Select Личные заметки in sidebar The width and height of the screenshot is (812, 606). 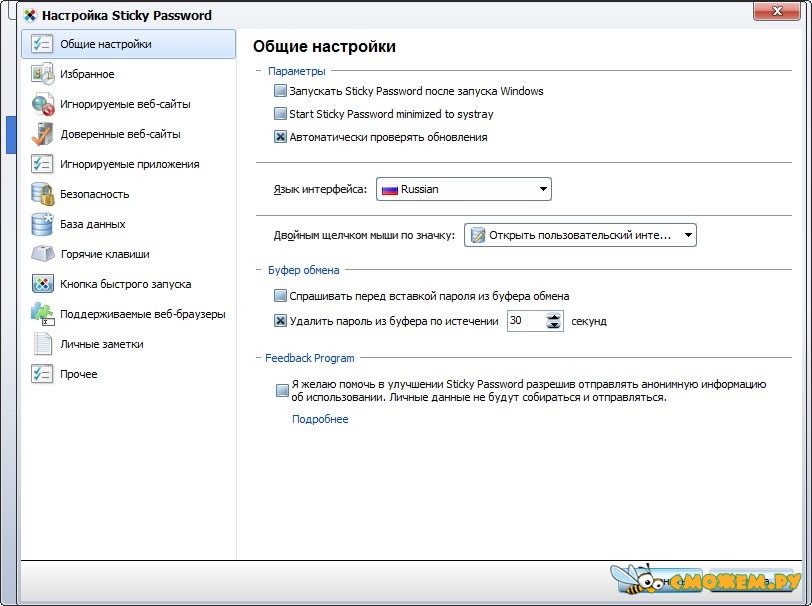click(x=128, y=344)
